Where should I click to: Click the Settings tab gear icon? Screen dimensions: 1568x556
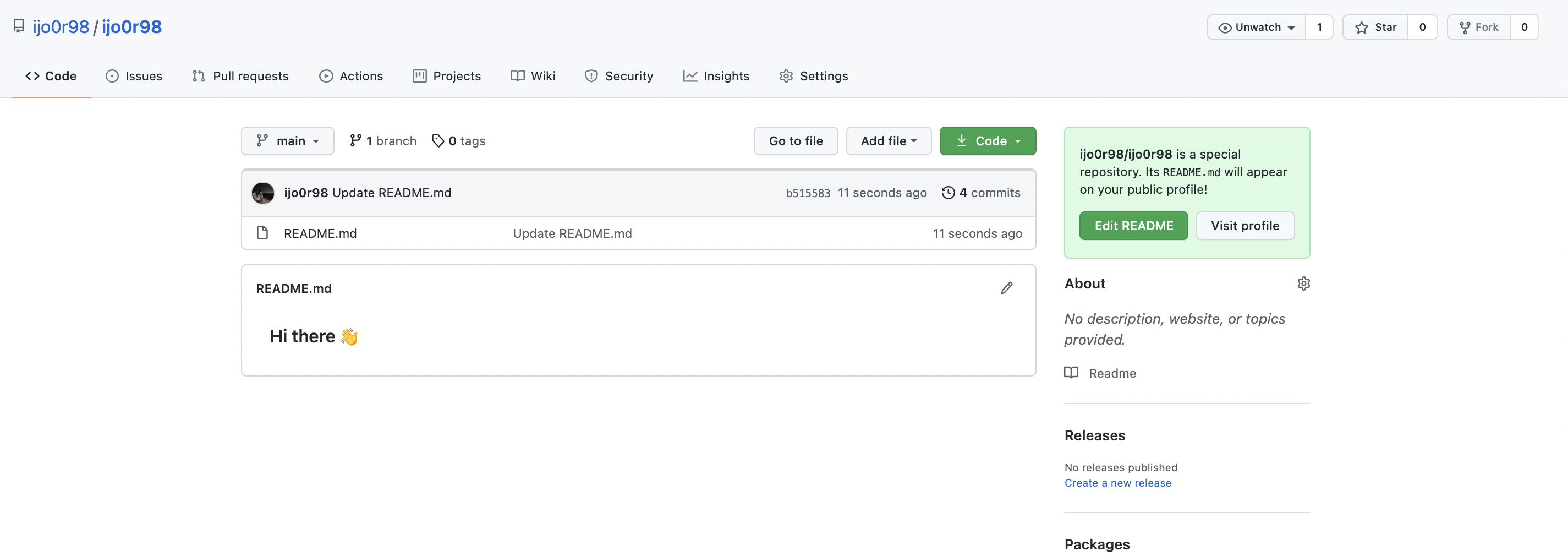click(x=786, y=76)
